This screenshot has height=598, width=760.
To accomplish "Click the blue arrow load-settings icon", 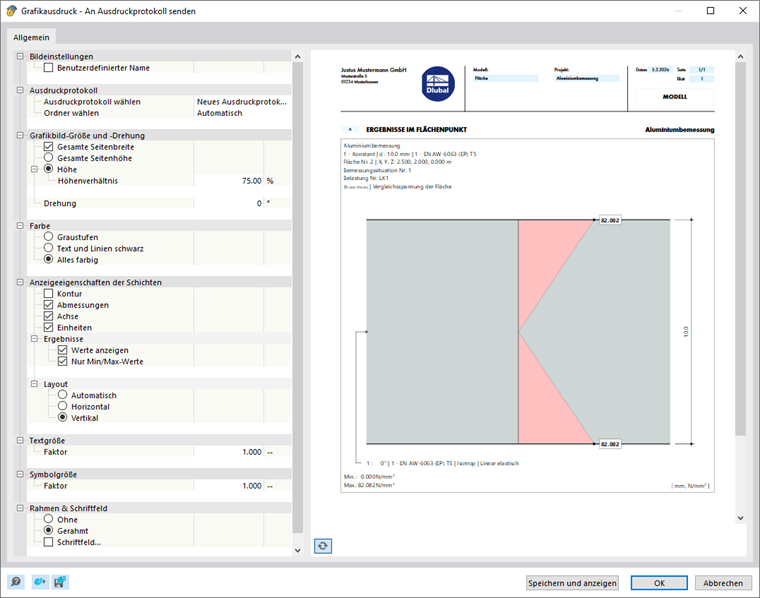I will [x=40, y=582].
